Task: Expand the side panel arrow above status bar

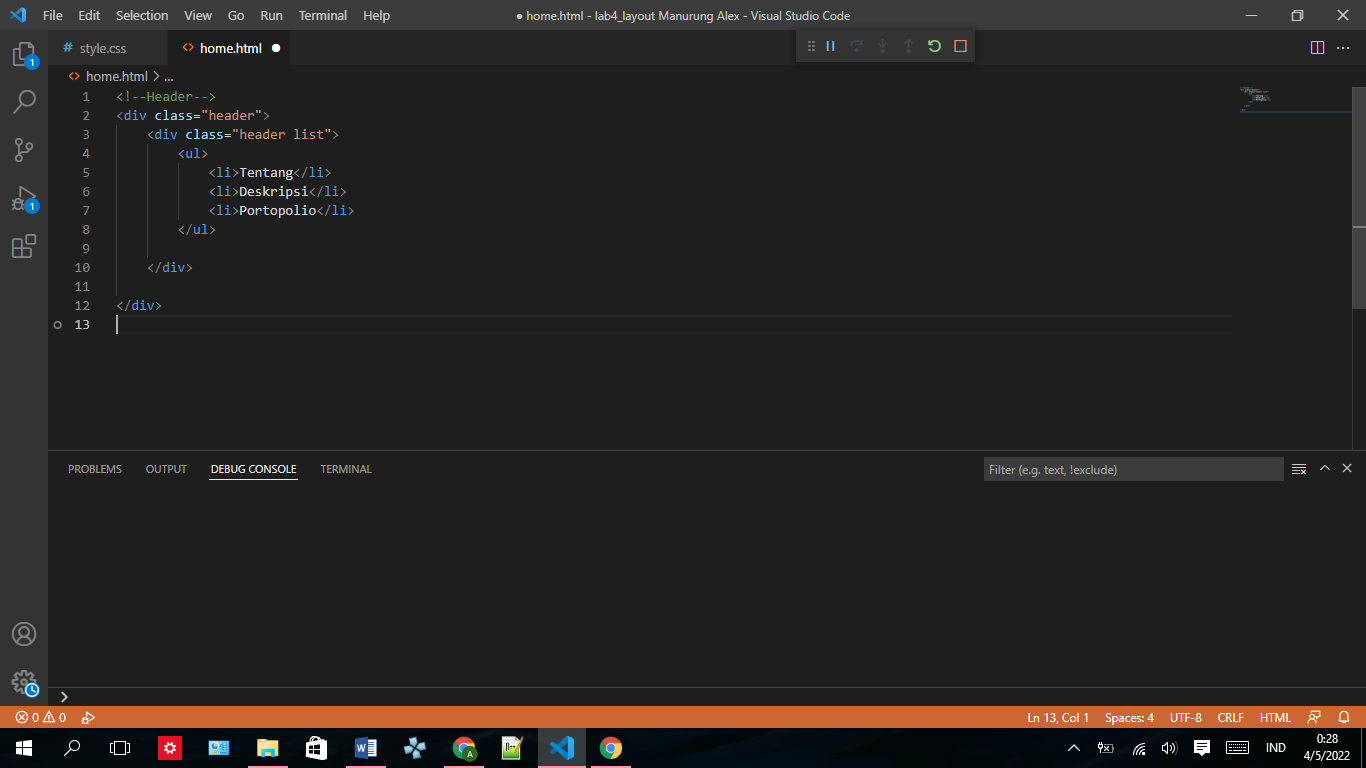Action: pos(64,697)
